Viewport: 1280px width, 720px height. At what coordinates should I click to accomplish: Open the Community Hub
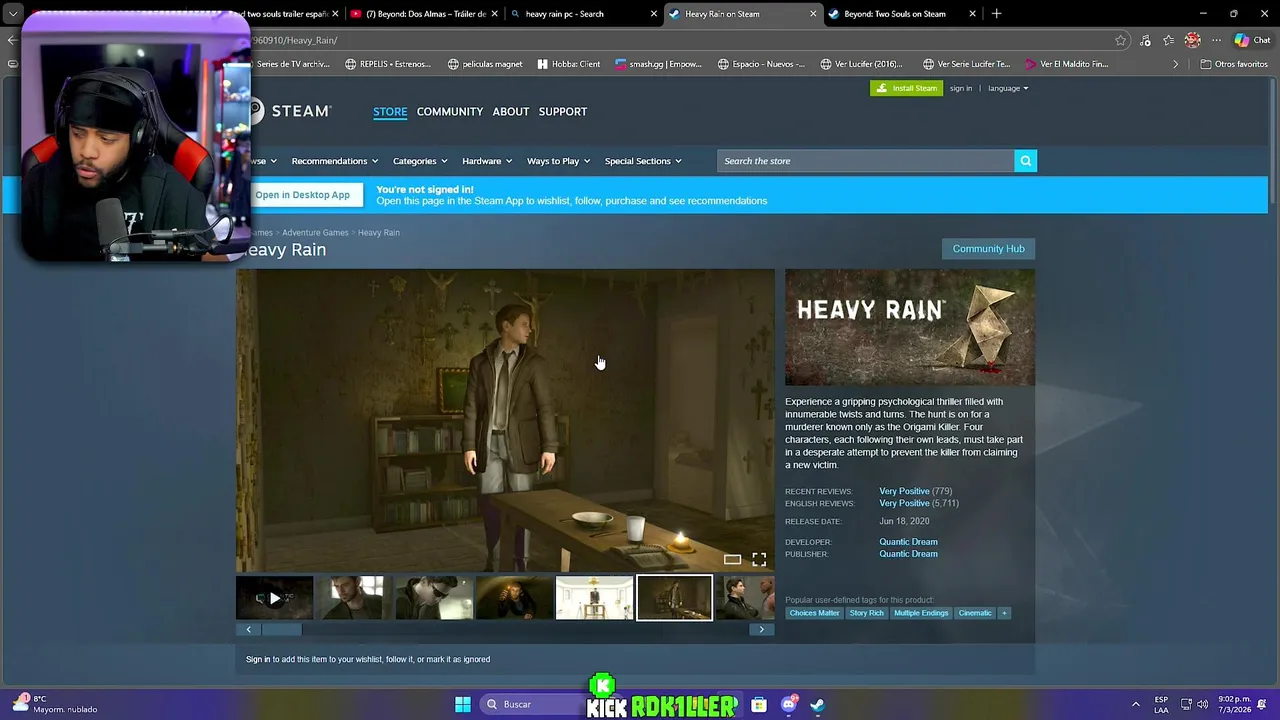click(988, 249)
